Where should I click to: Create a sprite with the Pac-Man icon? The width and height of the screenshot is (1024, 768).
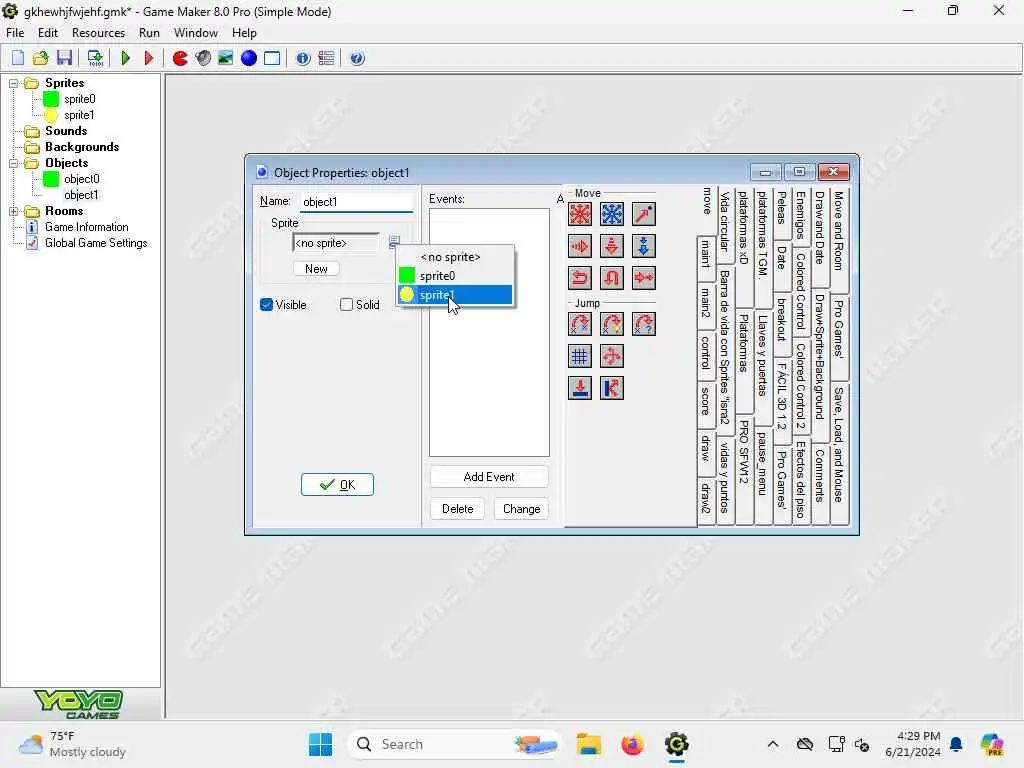click(x=180, y=58)
